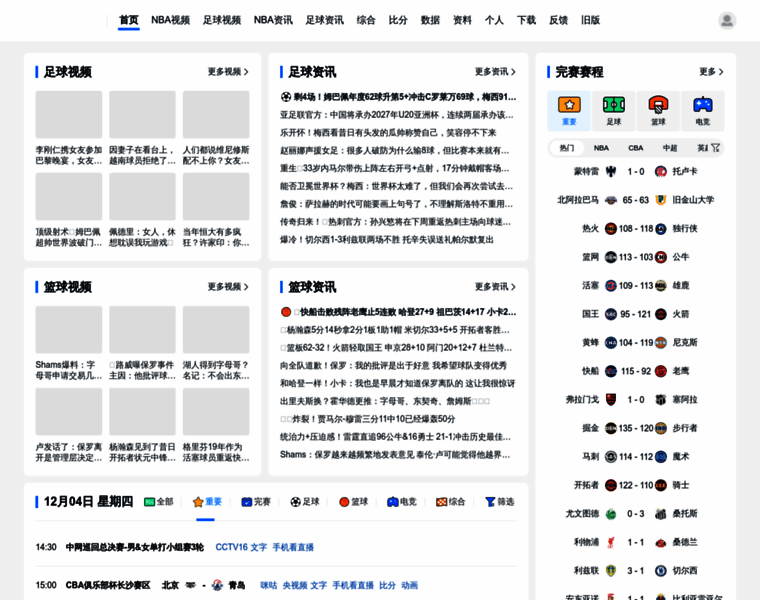Image resolution: width=760 pixels, height=600 pixels.
Task: Open 足球资讯 nav tab
Action: pyautogui.click(x=324, y=20)
